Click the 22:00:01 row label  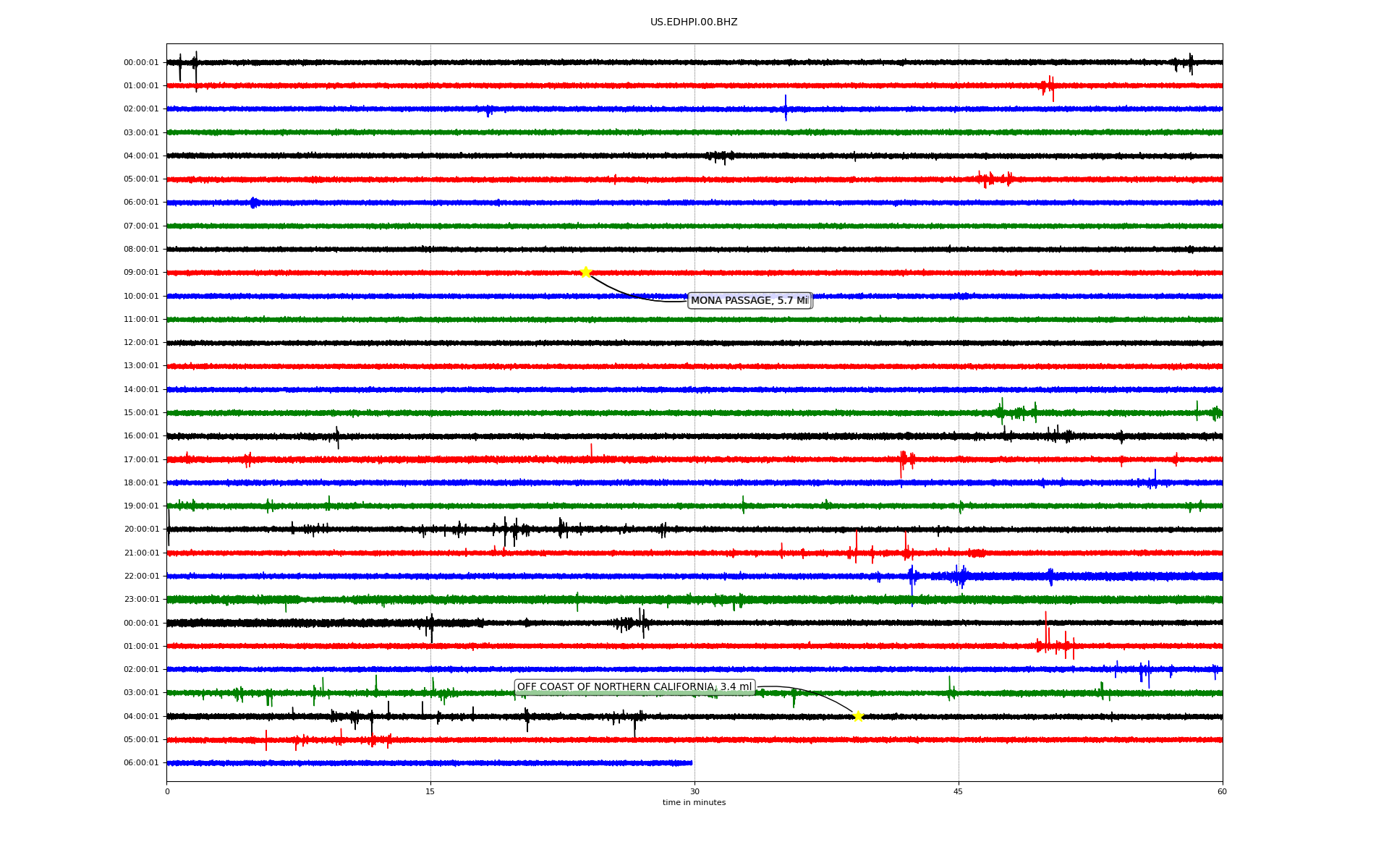click(141, 576)
